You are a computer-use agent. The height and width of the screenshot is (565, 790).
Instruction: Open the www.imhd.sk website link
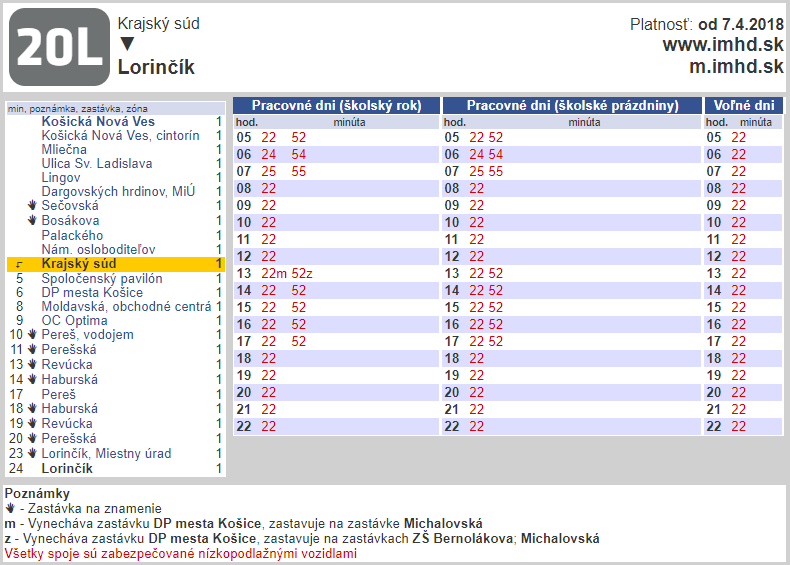(x=722, y=45)
